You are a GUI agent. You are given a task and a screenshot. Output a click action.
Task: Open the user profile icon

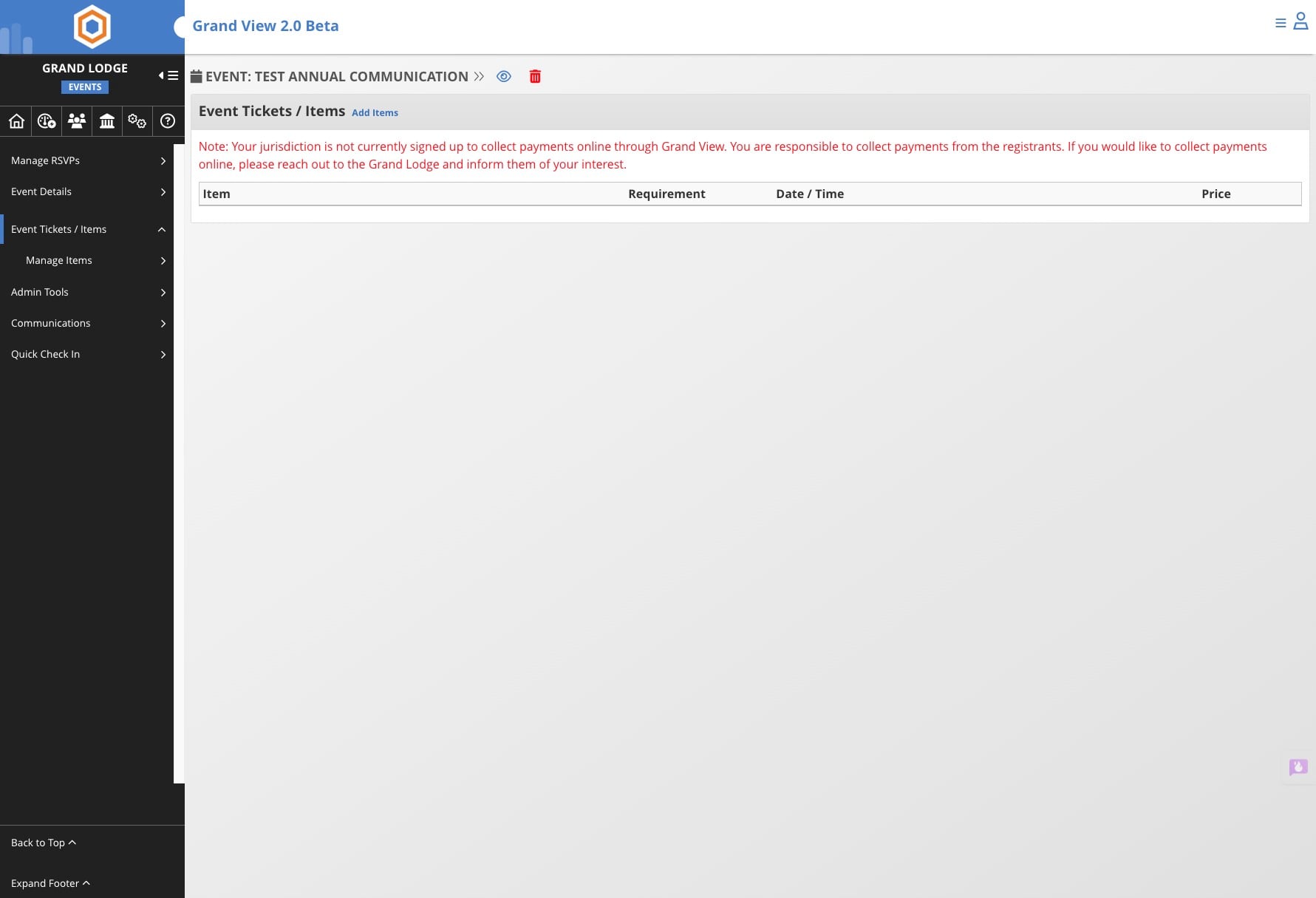1300,21
